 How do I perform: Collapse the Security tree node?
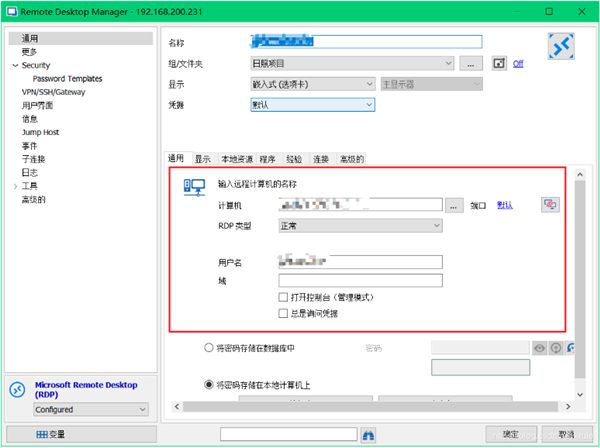point(15,65)
